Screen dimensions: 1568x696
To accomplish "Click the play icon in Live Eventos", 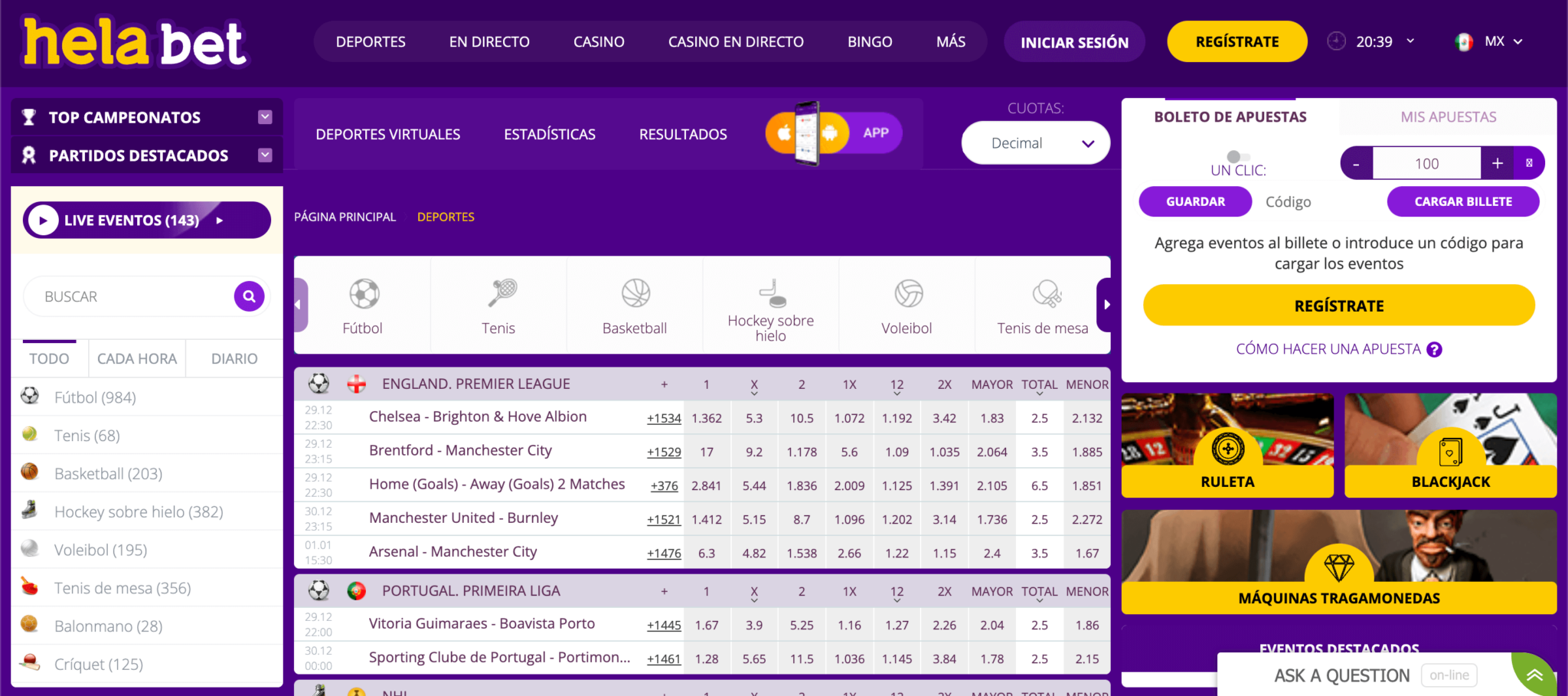I will point(43,221).
